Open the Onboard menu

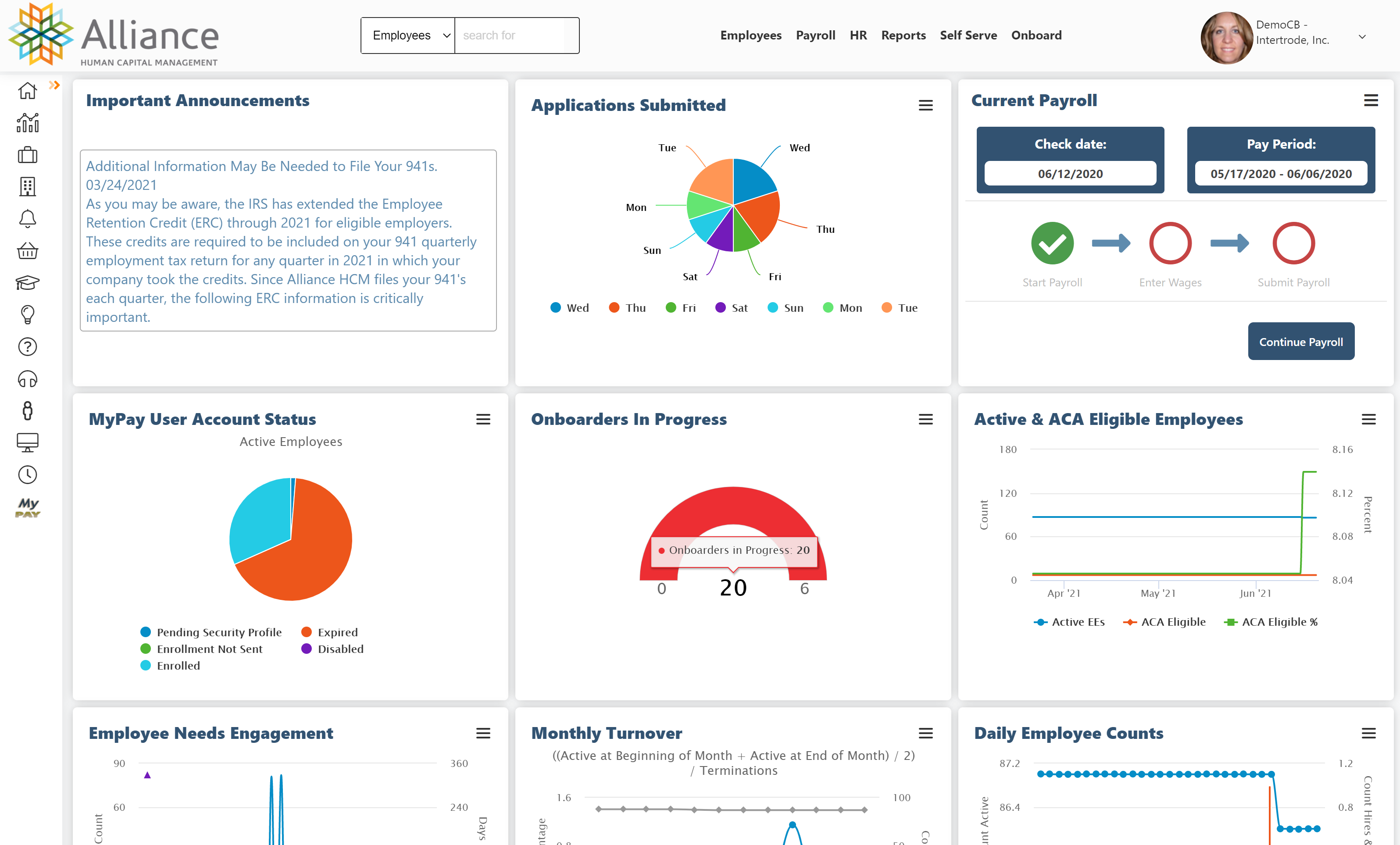(x=1036, y=35)
